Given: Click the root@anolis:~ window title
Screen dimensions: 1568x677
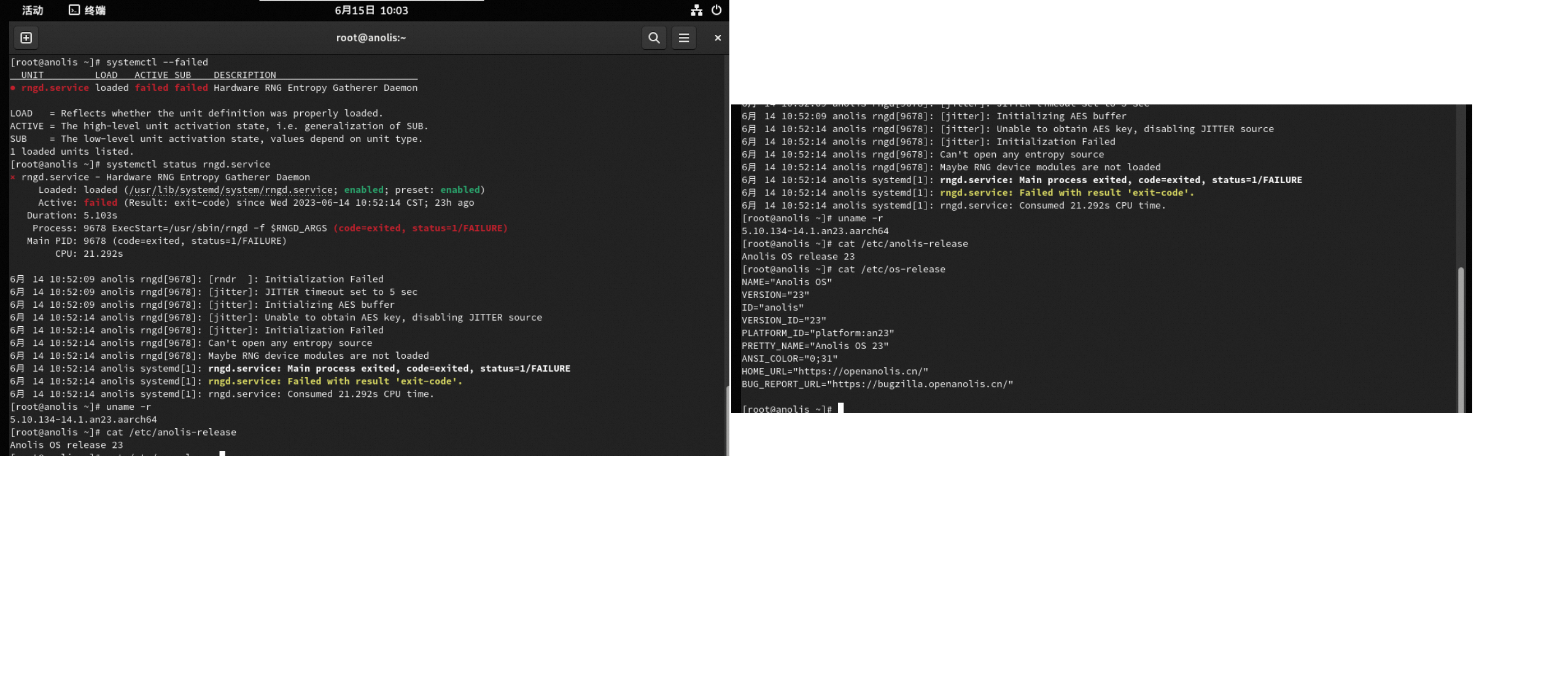Looking at the screenshot, I should (371, 38).
